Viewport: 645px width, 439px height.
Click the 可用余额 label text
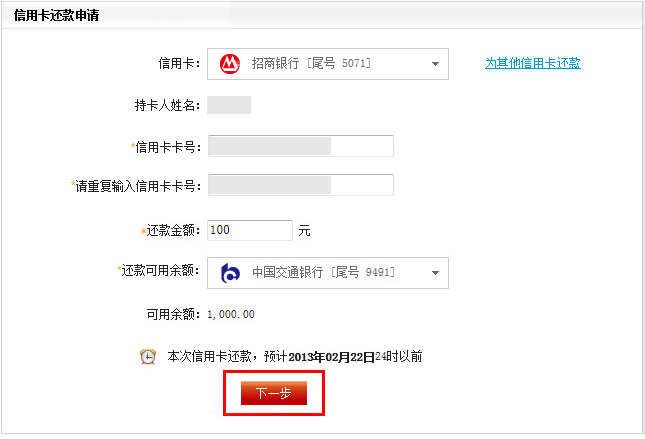pos(173,314)
